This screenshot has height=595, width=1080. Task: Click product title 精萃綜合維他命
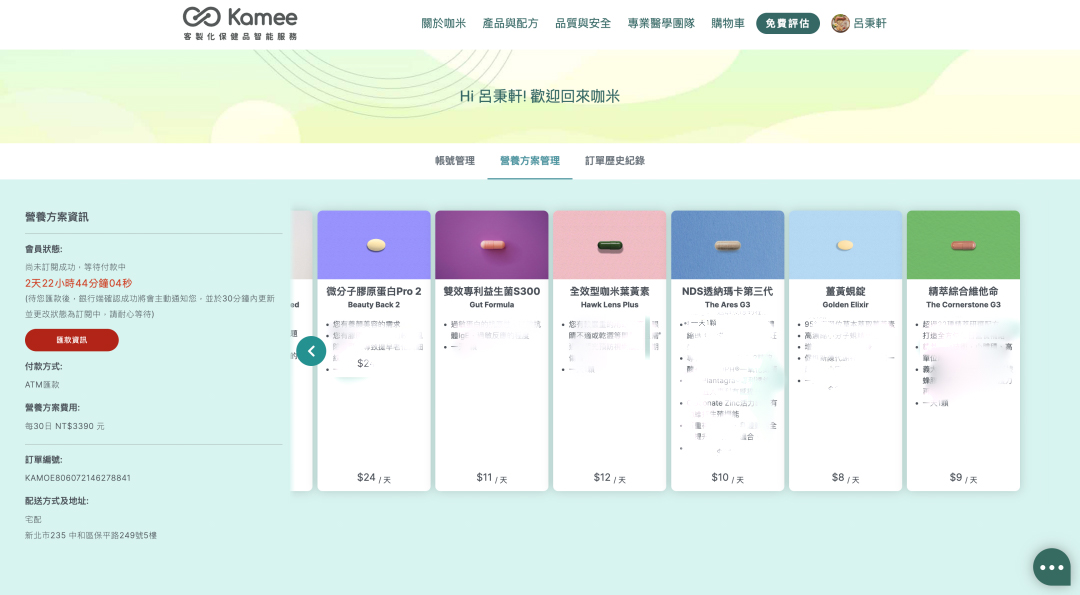963,291
